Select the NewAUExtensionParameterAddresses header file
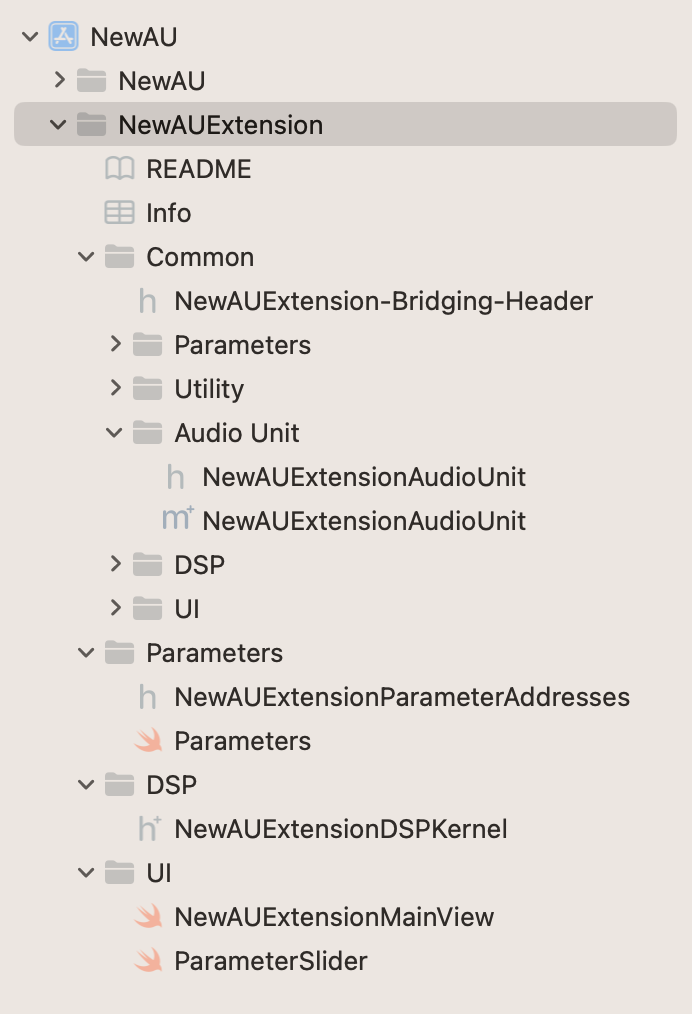Image resolution: width=692 pixels, height=1014 pixels. pos(400,697)
